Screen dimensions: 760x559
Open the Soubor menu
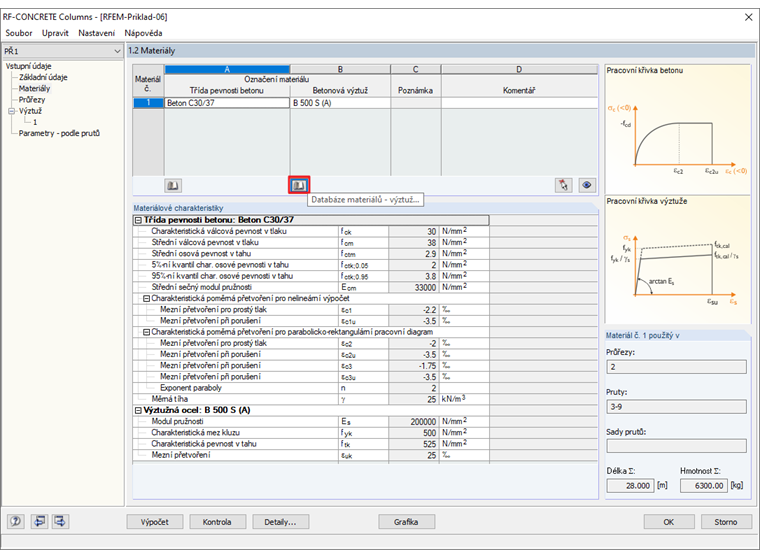[19, 33]
